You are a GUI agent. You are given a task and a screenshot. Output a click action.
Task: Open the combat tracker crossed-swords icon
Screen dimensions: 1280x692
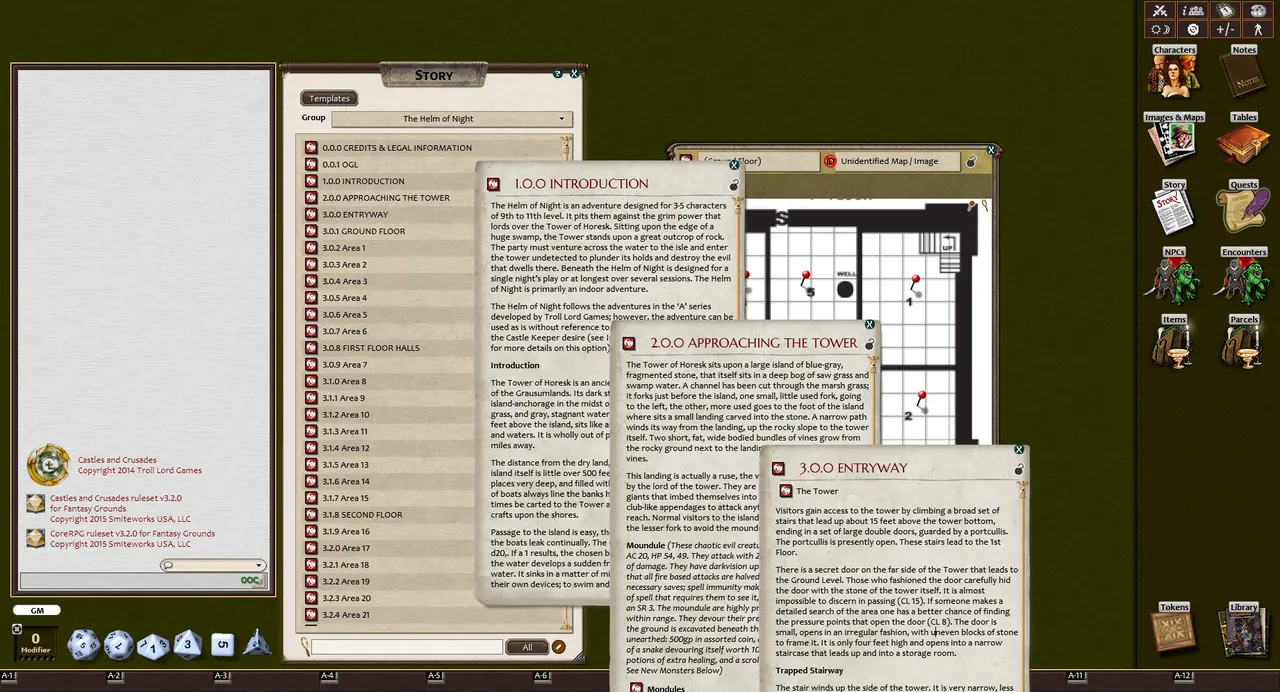point(1160,10)
